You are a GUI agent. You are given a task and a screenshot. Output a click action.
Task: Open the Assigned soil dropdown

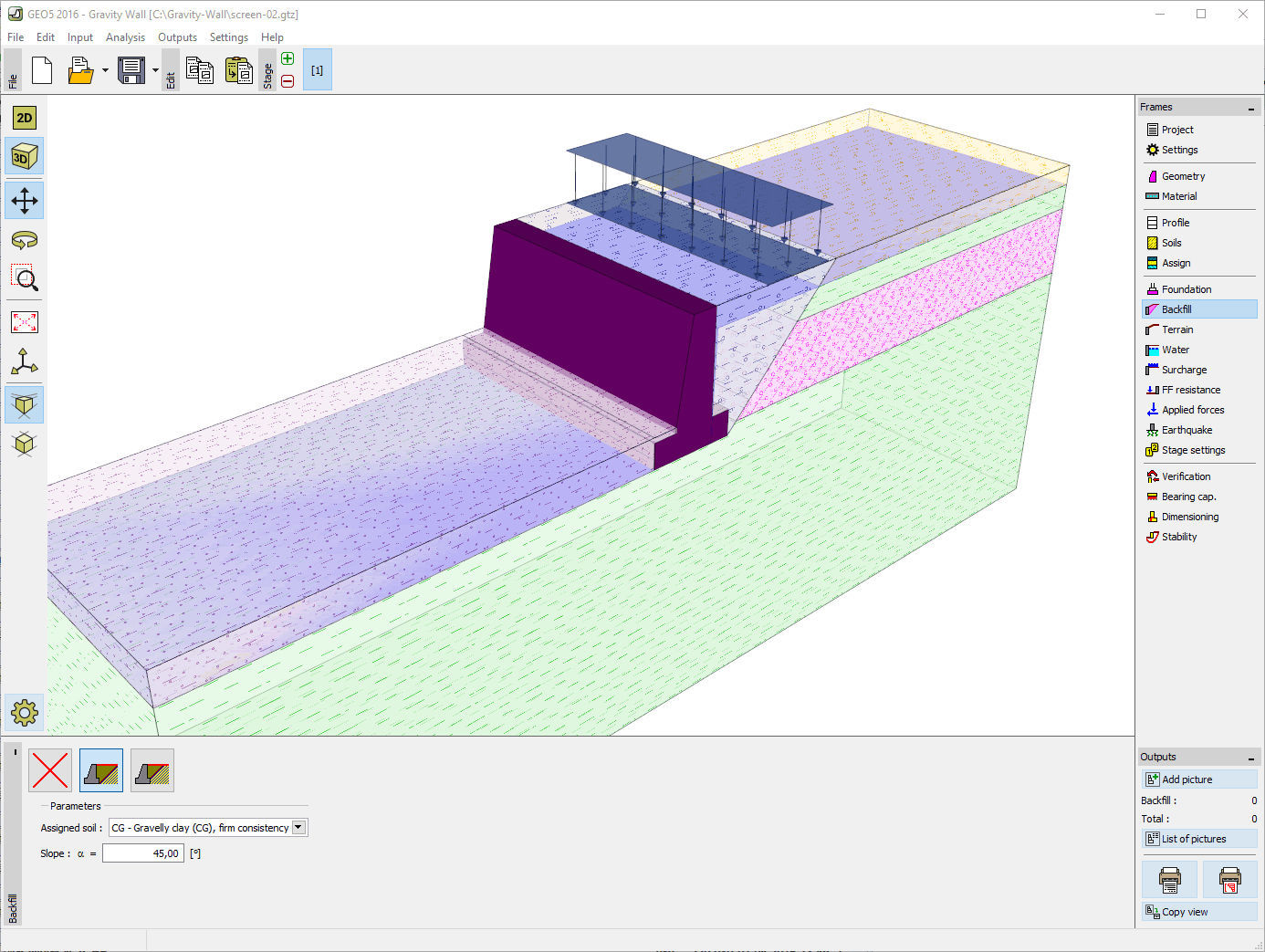click(298, 827)
